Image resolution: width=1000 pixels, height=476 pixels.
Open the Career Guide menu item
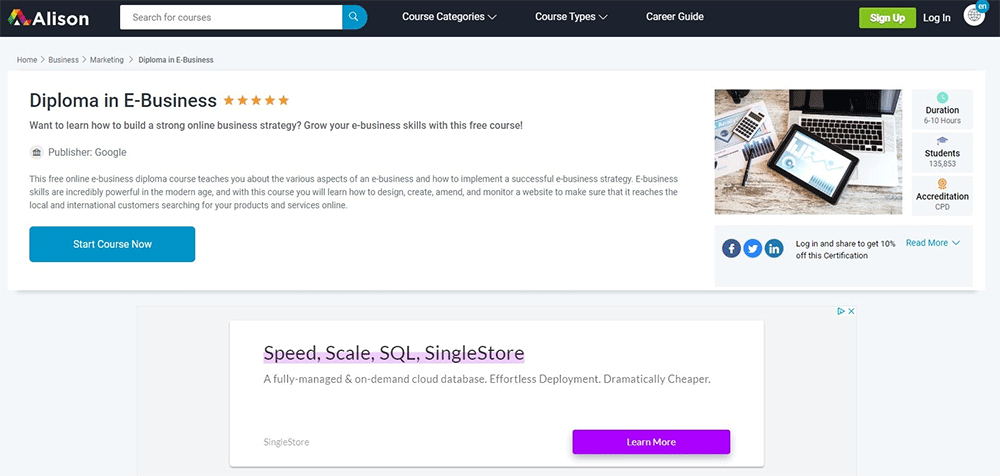[x=674, y=17]
